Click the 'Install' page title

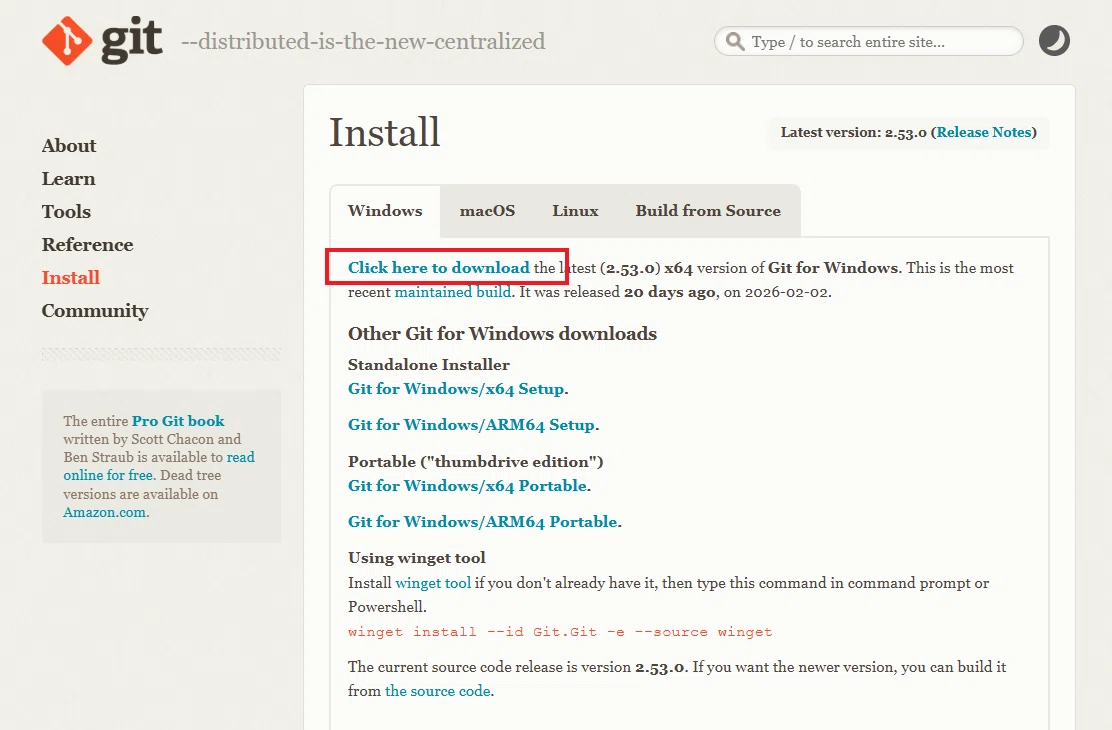point(384,133)
